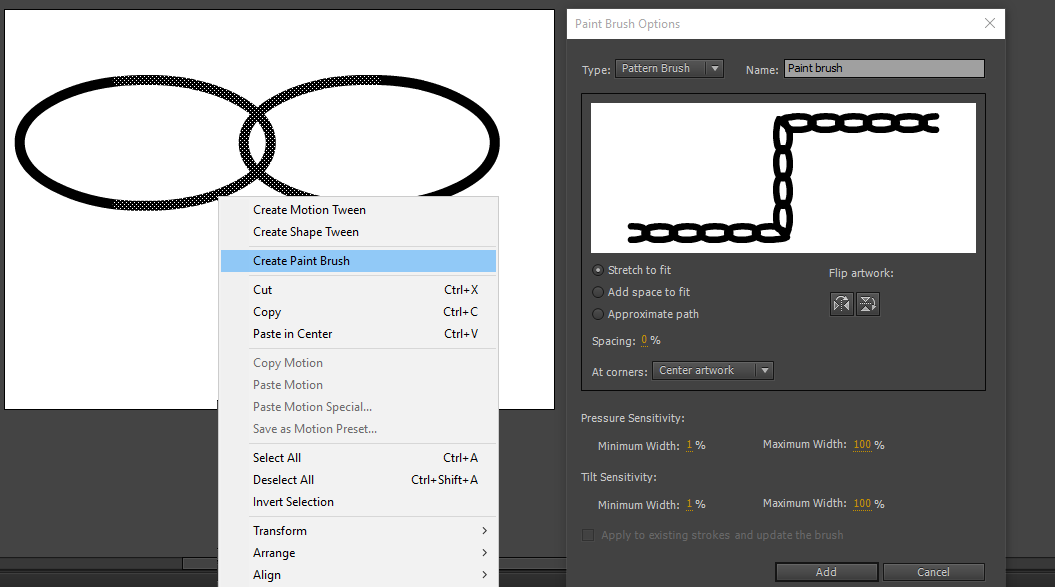Select Invert Selection from the menu

(293, 501)
